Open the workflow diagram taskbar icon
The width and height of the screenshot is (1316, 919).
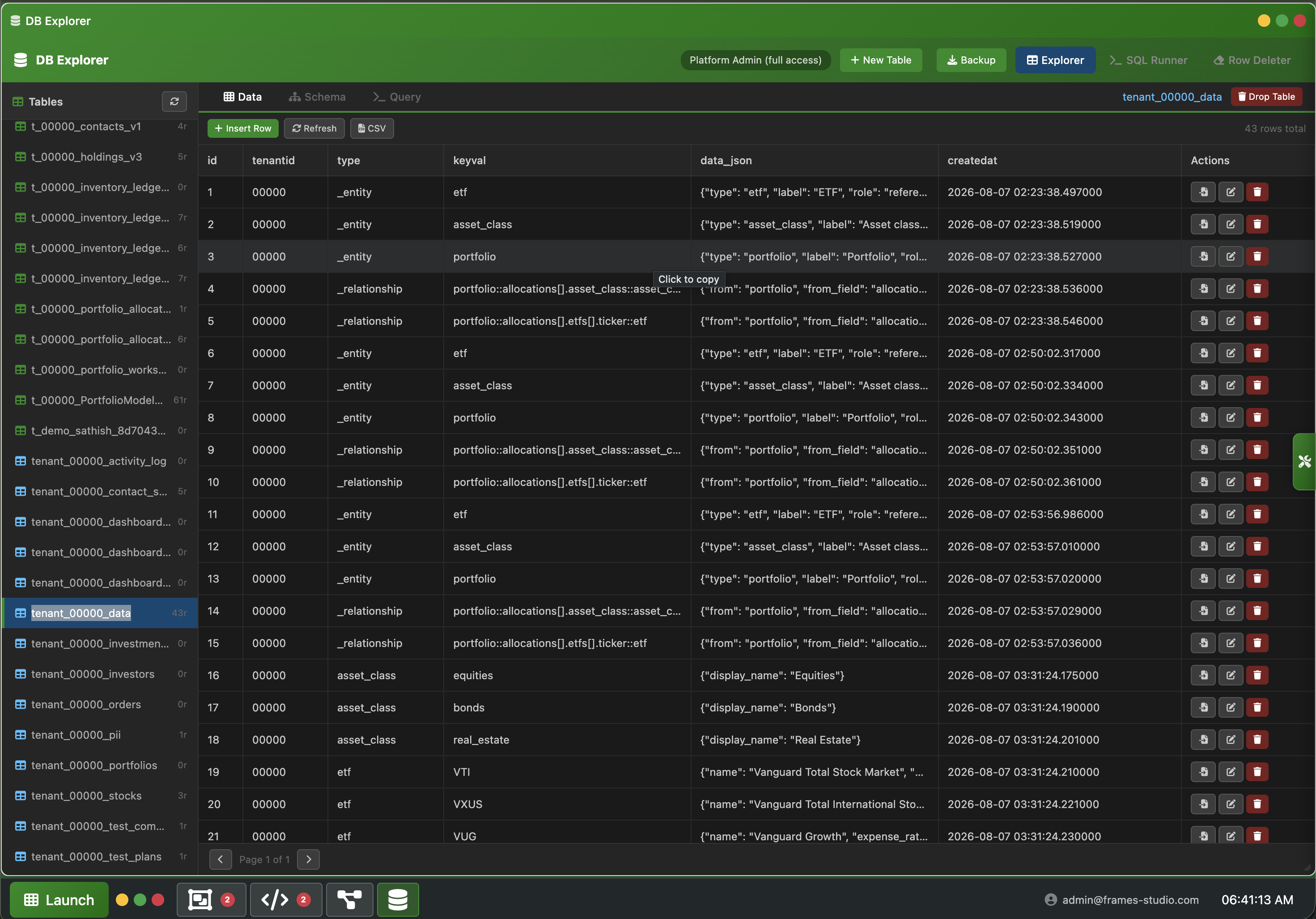pyautogui.click(x=349, y=899)
